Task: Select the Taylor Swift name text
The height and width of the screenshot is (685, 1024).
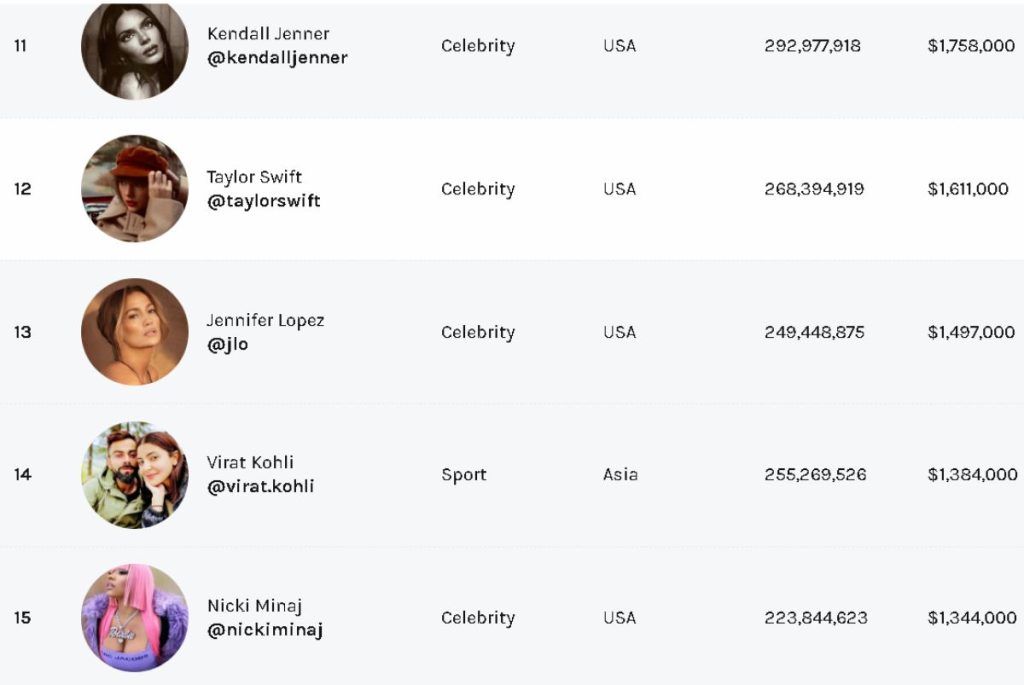Action: click(x=254, y=177)
